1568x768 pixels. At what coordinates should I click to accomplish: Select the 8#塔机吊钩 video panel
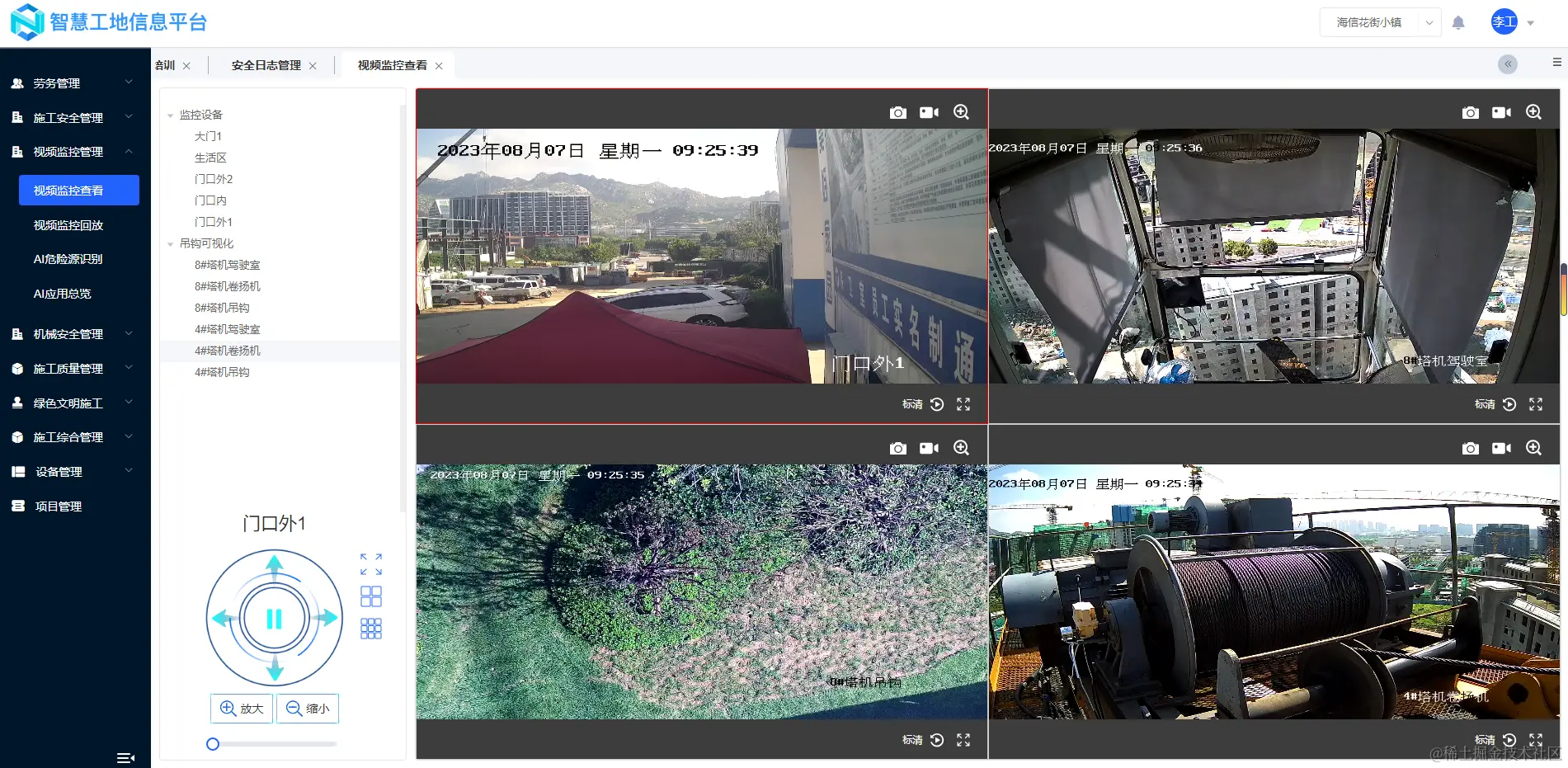[702, 591]
